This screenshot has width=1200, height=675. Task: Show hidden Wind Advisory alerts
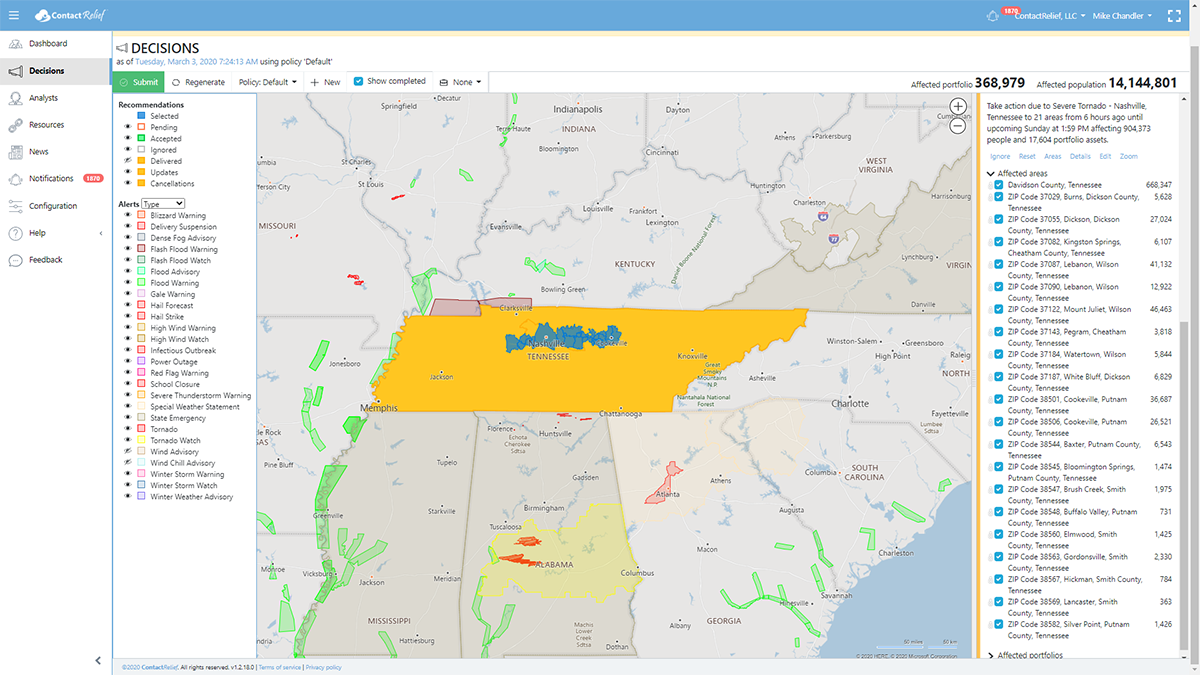pyautogui.click(x=128, y=452)
